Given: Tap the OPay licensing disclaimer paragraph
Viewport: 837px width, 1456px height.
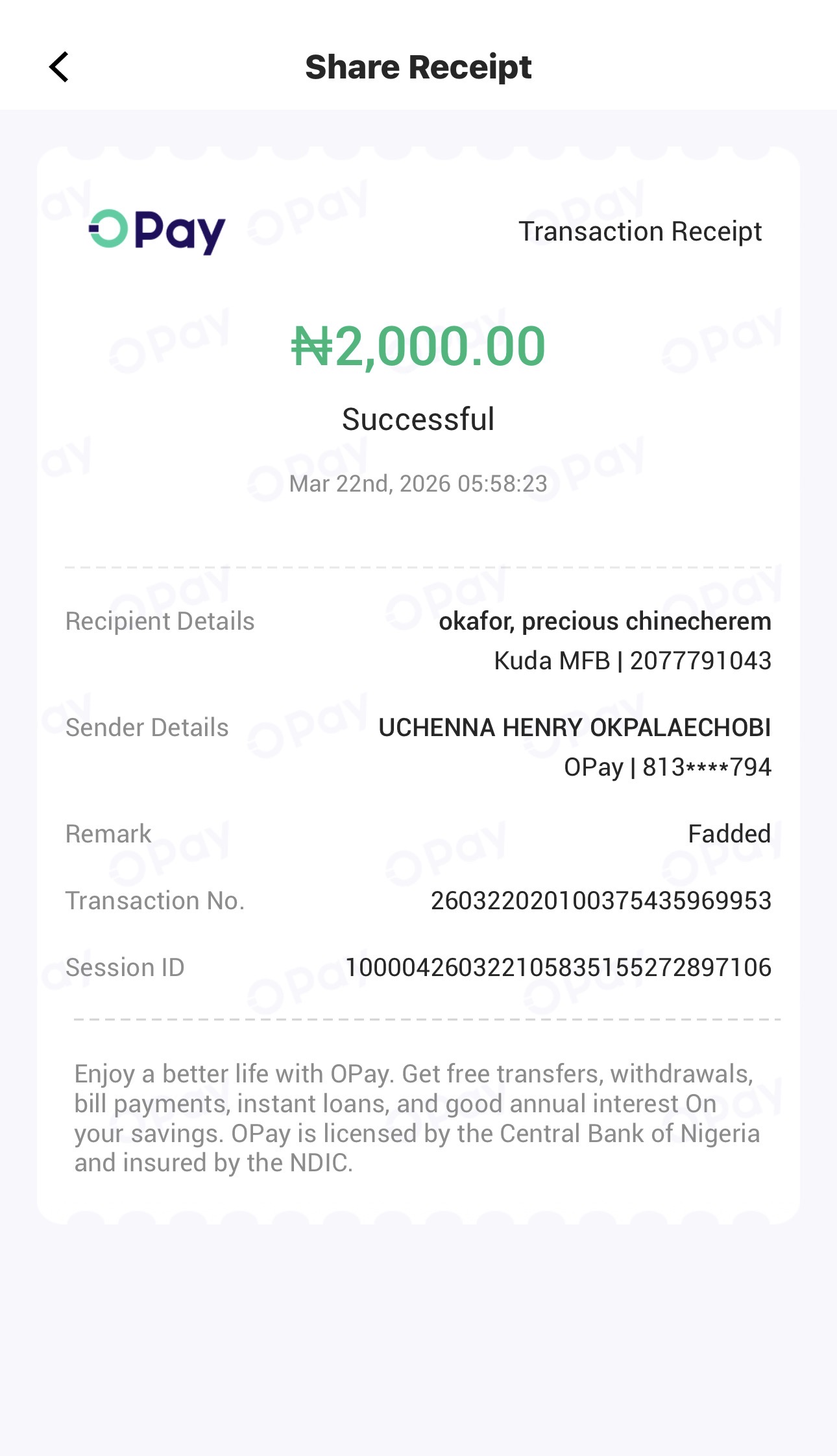Looking at the screenshot, I should click(417, 1118).
